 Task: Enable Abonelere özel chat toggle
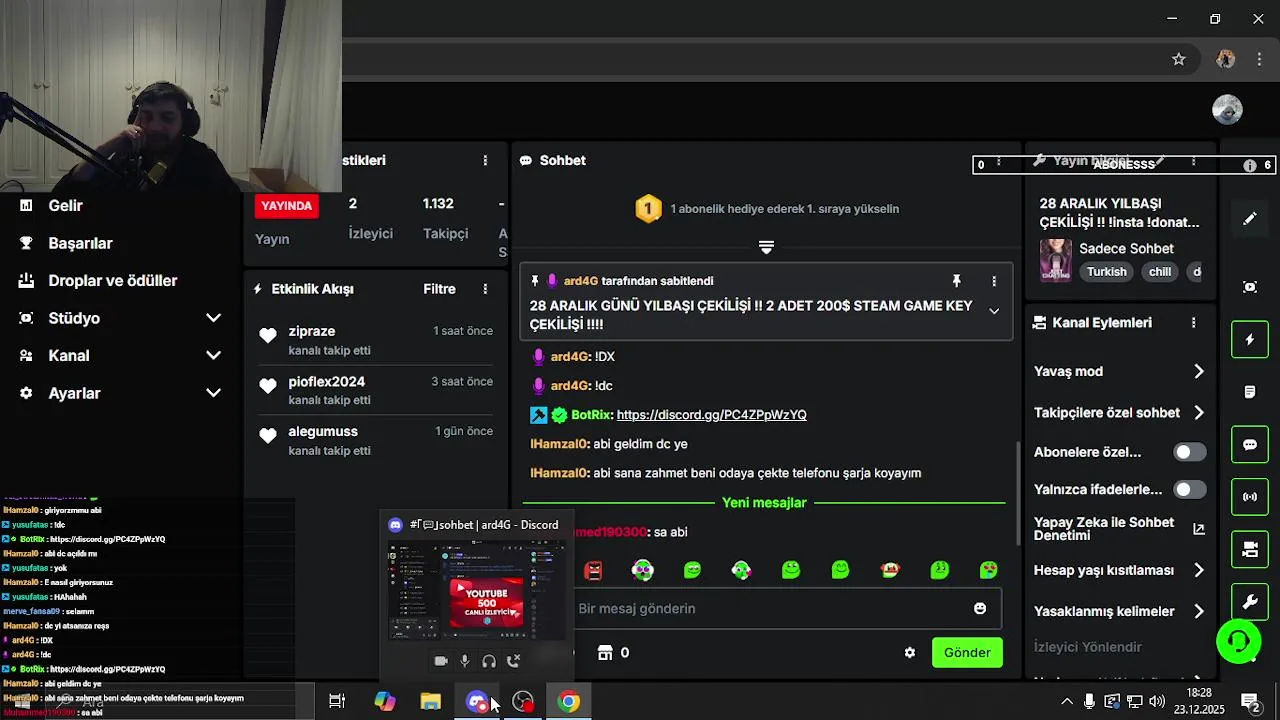[x=1189, y=452]
